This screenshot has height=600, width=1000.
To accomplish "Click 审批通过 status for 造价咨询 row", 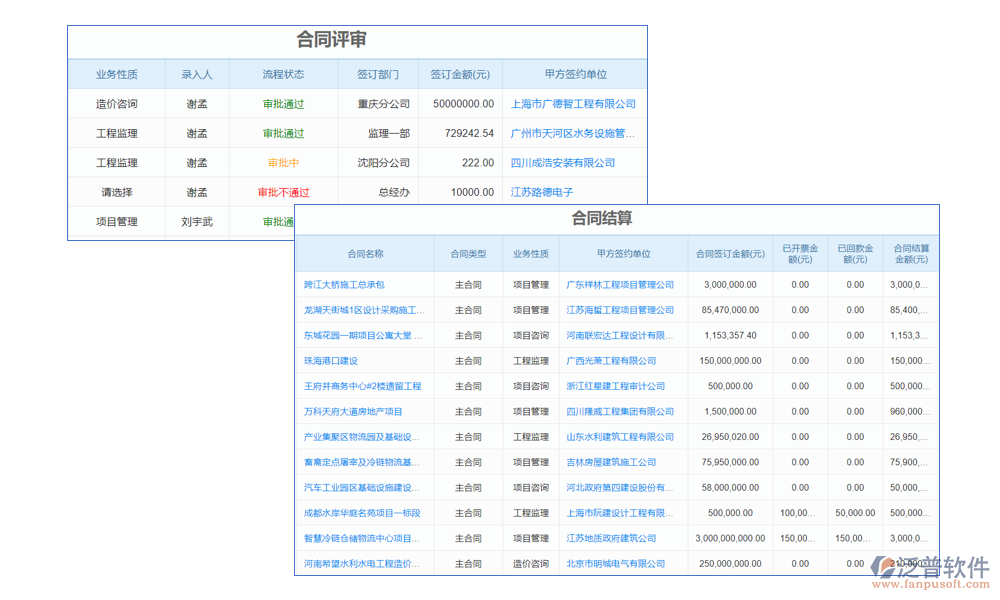I will [x=283, y=103].
